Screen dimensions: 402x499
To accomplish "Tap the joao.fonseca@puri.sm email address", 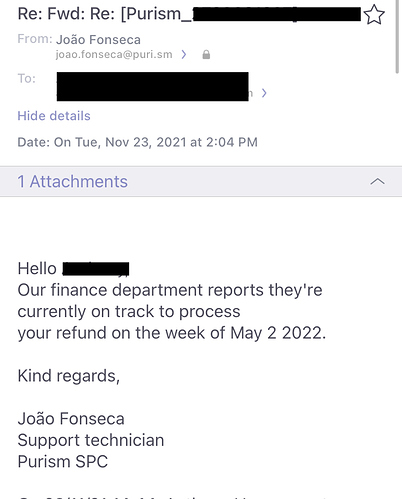I will 114,54.
